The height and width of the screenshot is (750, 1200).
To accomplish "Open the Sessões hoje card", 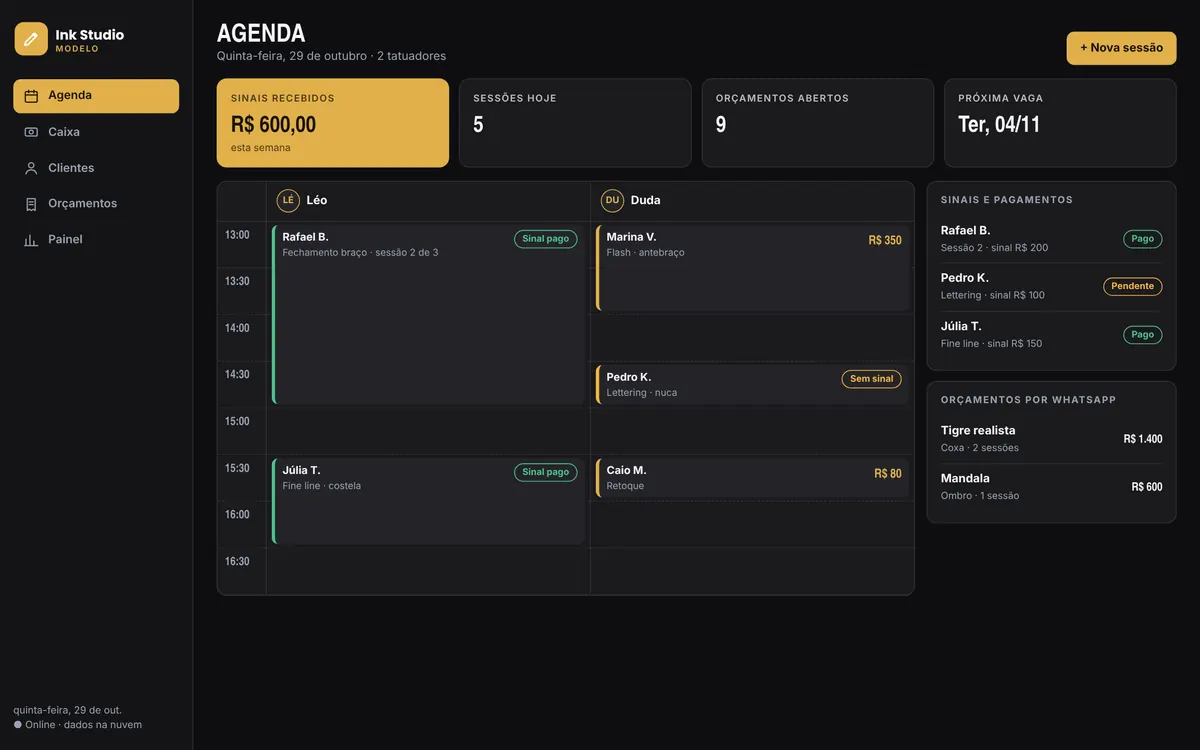I will pos(575,123).
